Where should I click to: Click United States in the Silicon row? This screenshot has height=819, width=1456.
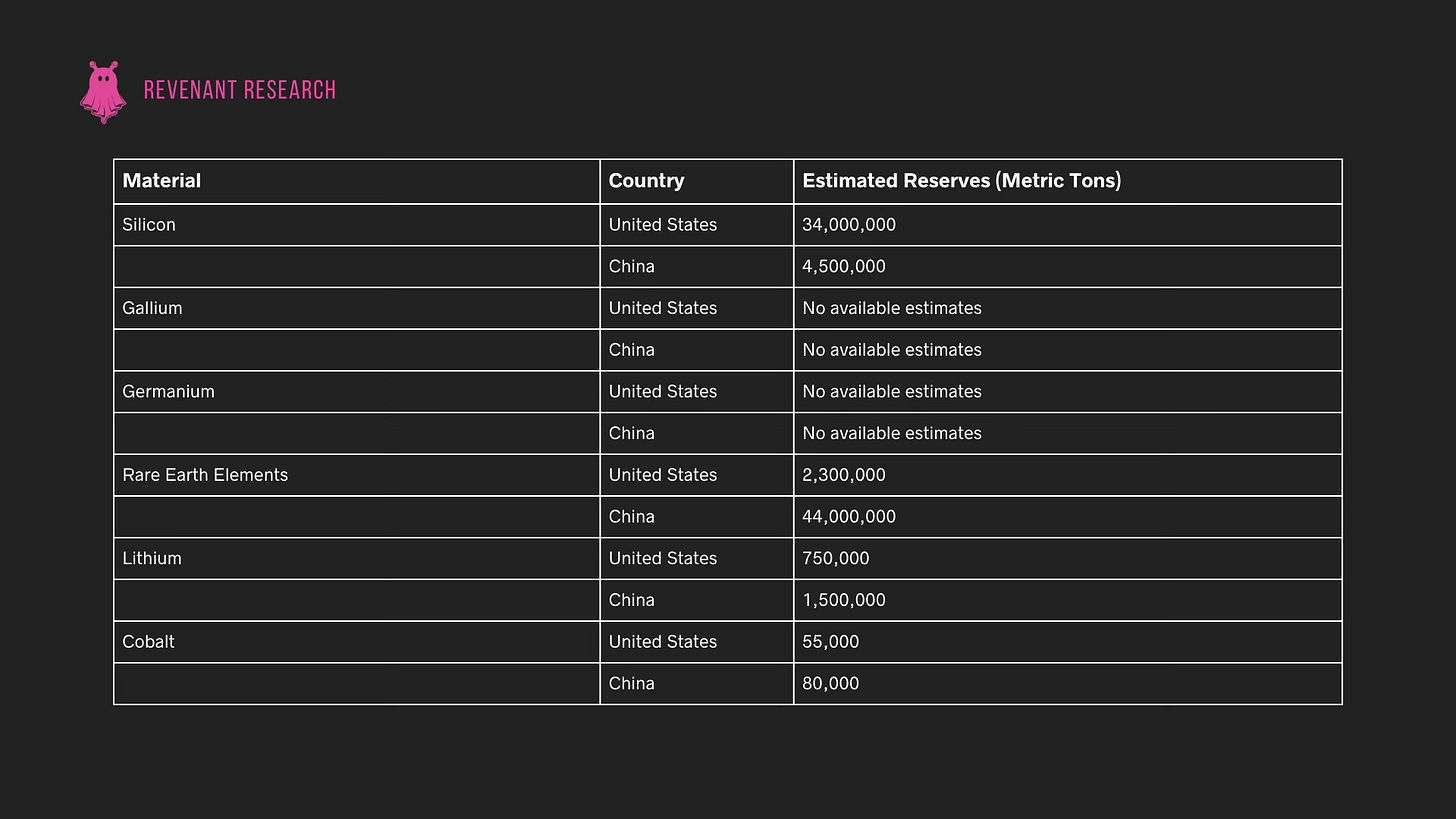(x=663, y=225)
